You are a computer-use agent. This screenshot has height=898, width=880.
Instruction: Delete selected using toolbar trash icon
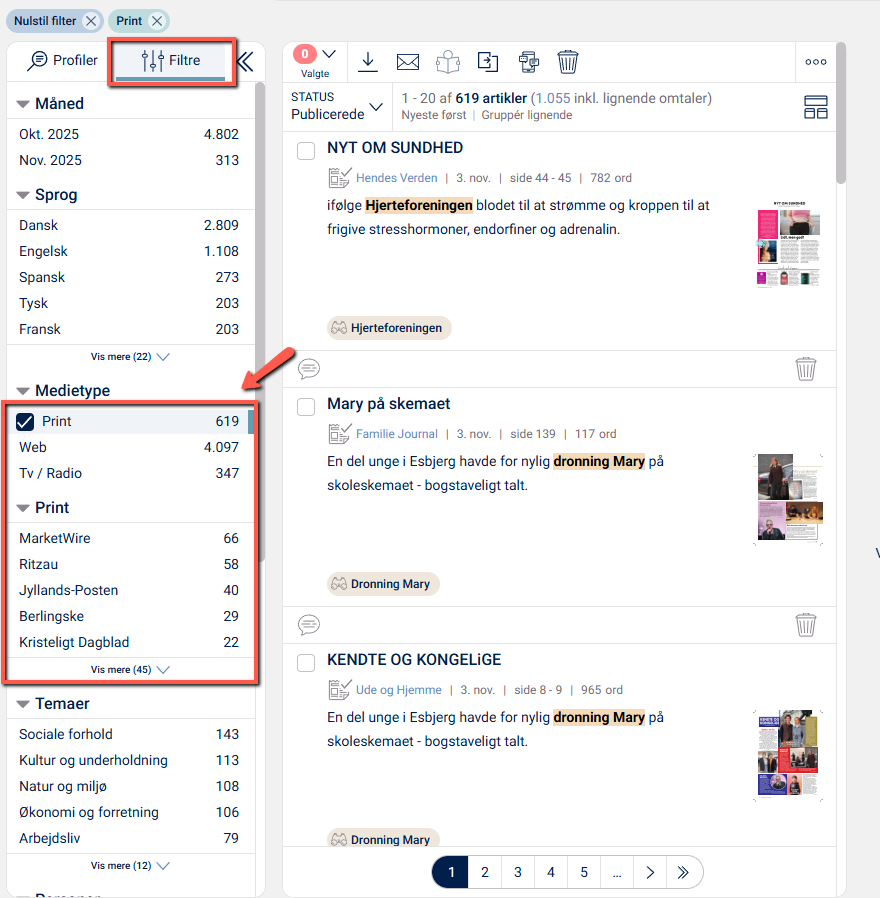click(568, 62)
